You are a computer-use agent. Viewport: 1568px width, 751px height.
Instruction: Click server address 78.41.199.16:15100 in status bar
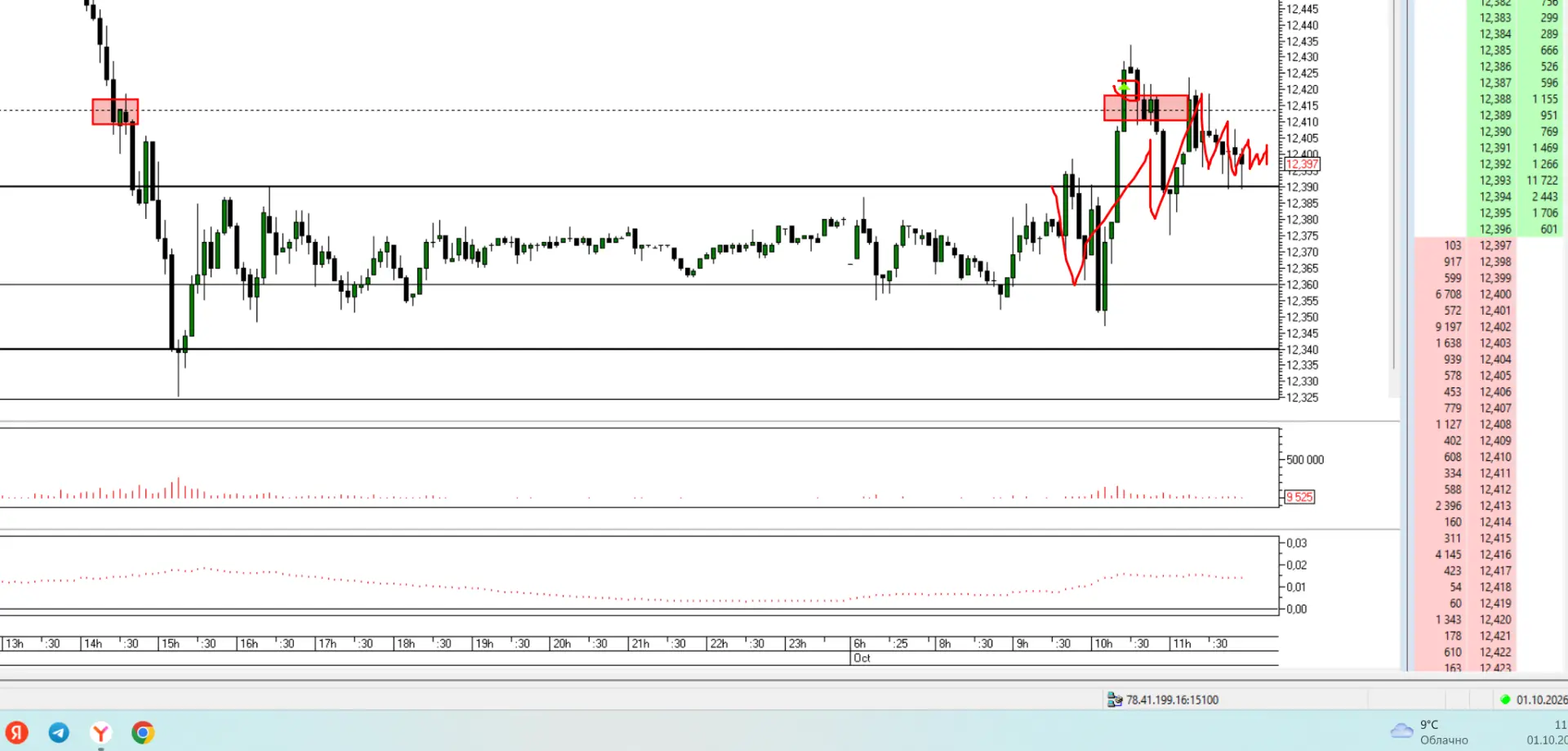1172,700
